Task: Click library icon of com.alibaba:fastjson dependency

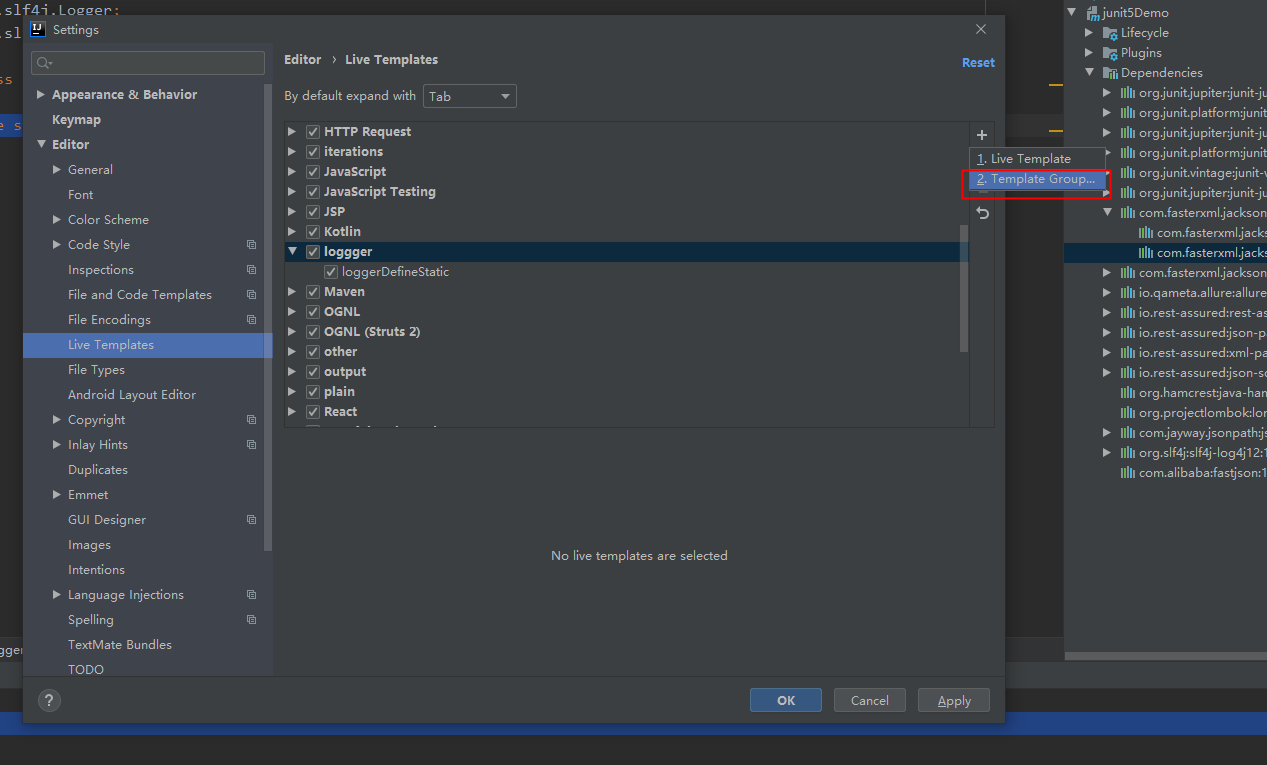Action: pos(1128,473)
